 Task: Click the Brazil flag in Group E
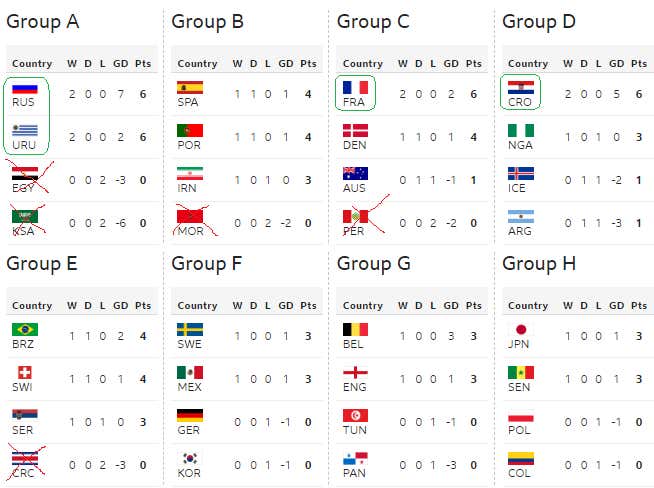coord(25,330)
